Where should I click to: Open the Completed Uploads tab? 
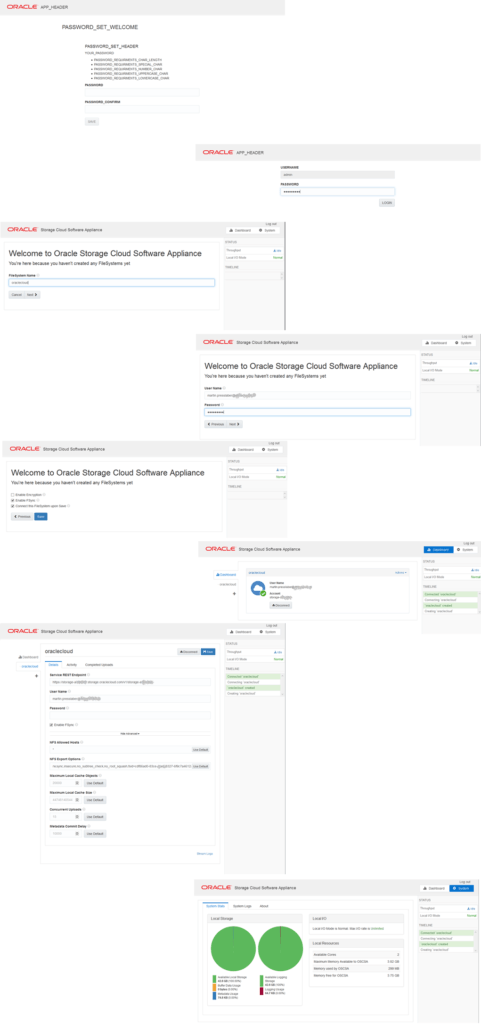(x=99, y=664)
